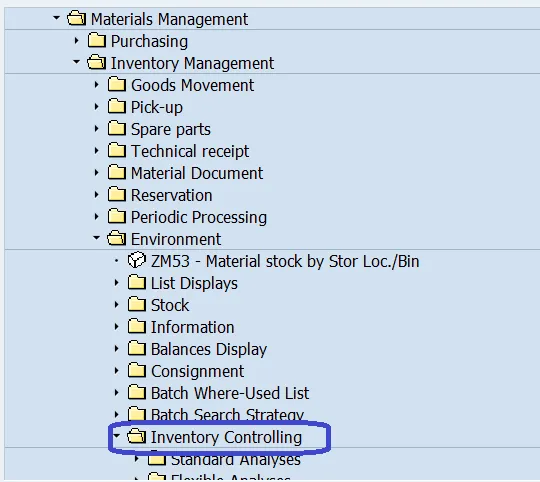Select the Material Document tree entry

point(197,173)
